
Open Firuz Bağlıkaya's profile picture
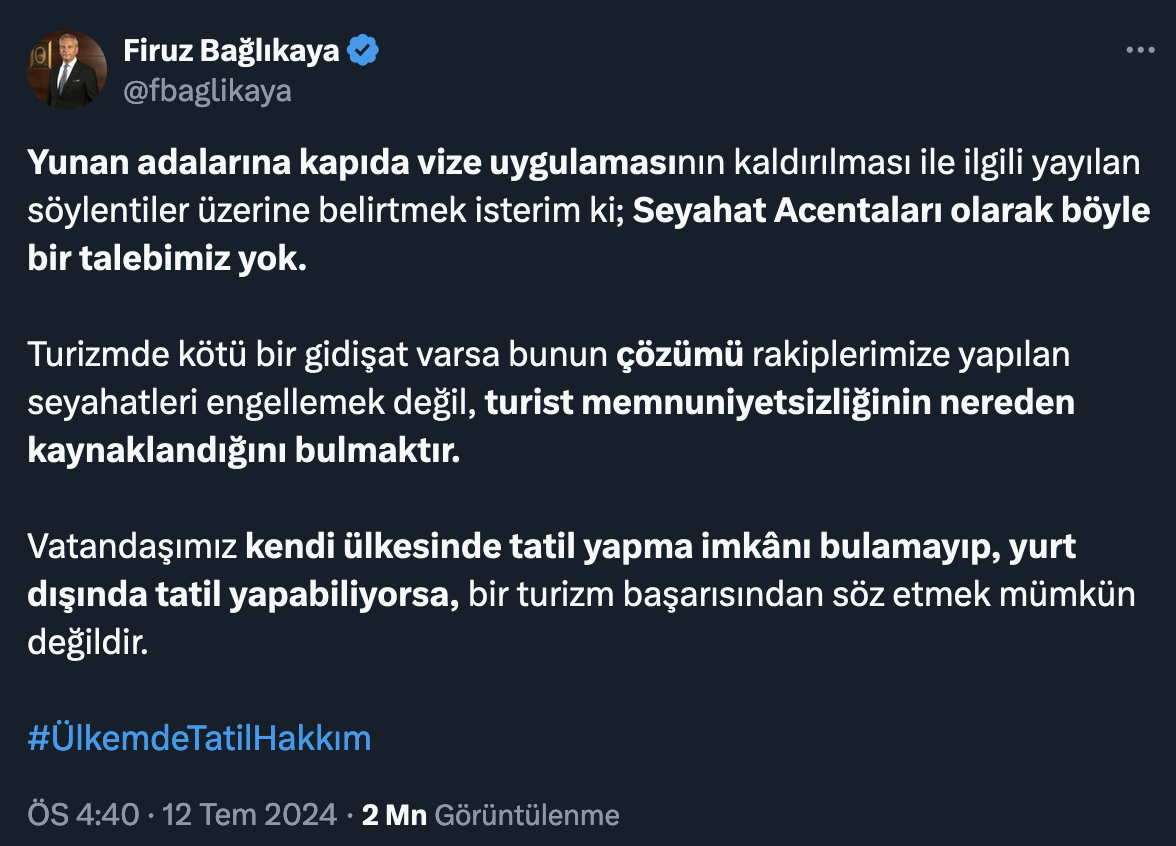(x=67, y=70)
